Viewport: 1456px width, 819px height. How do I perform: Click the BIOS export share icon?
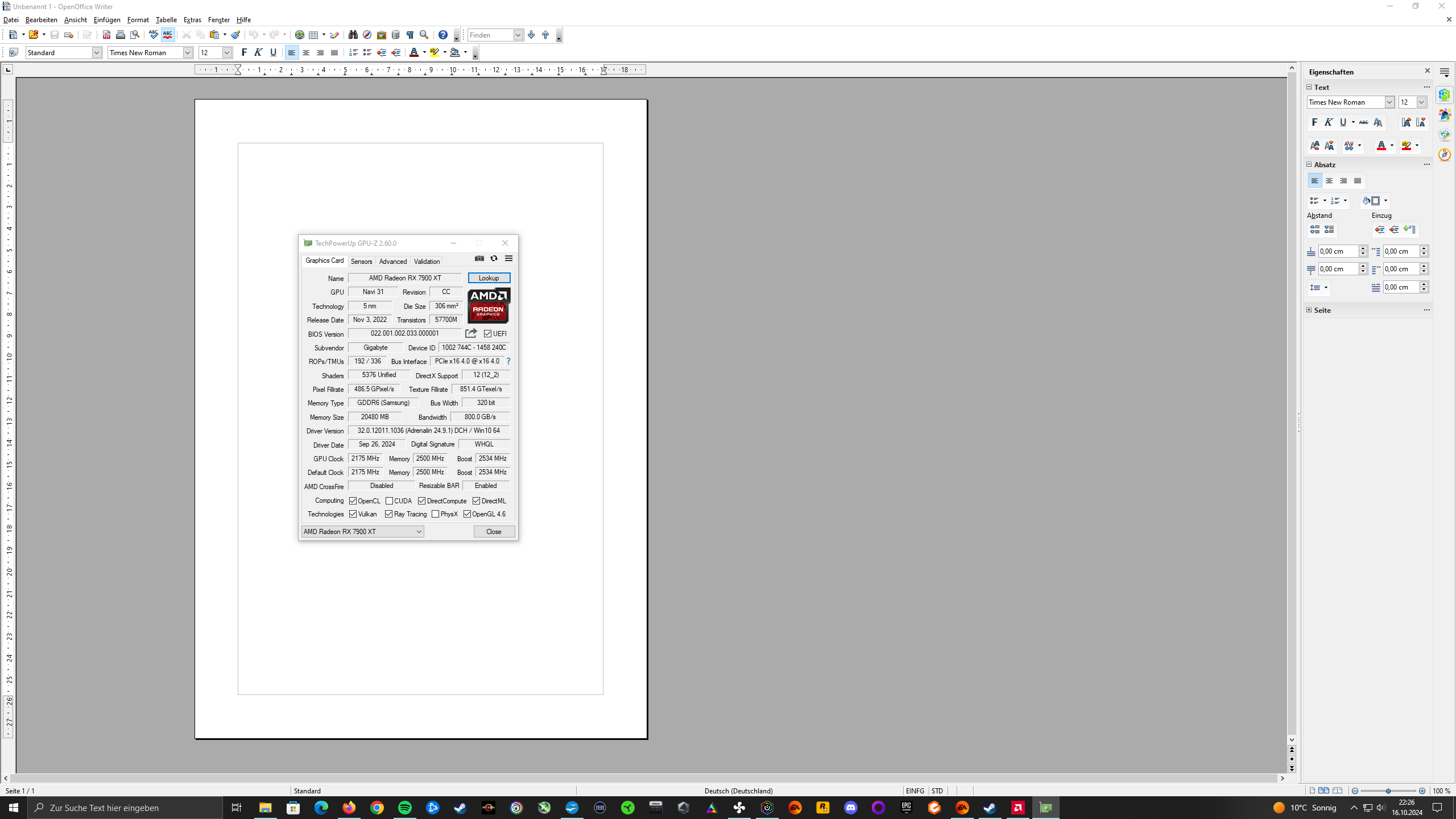tap(471, 333)
